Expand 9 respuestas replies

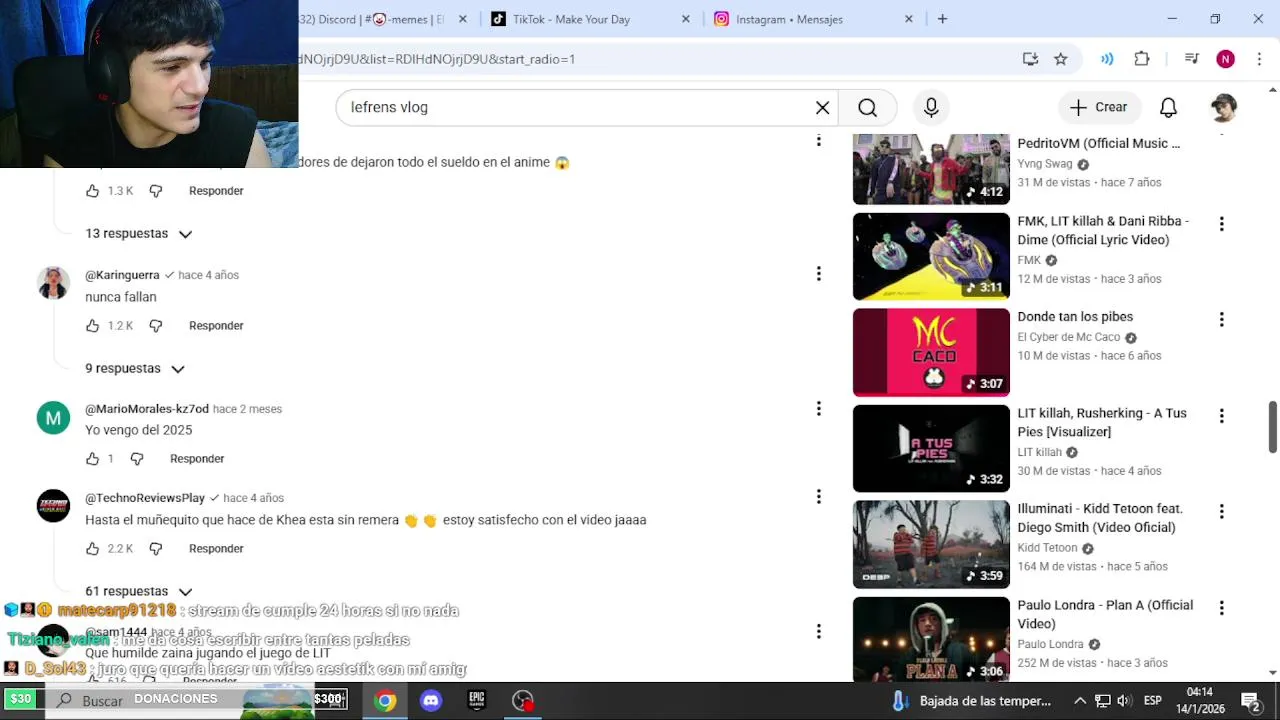tap(134, 369)
